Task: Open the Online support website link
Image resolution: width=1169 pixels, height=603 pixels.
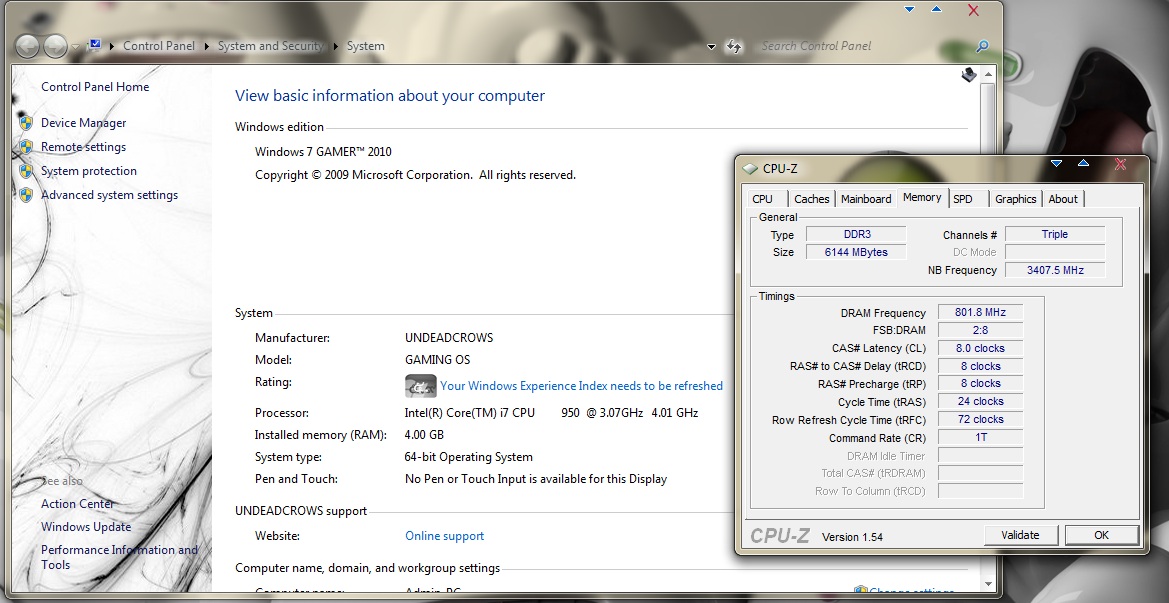Action: [x=444, y=536]
